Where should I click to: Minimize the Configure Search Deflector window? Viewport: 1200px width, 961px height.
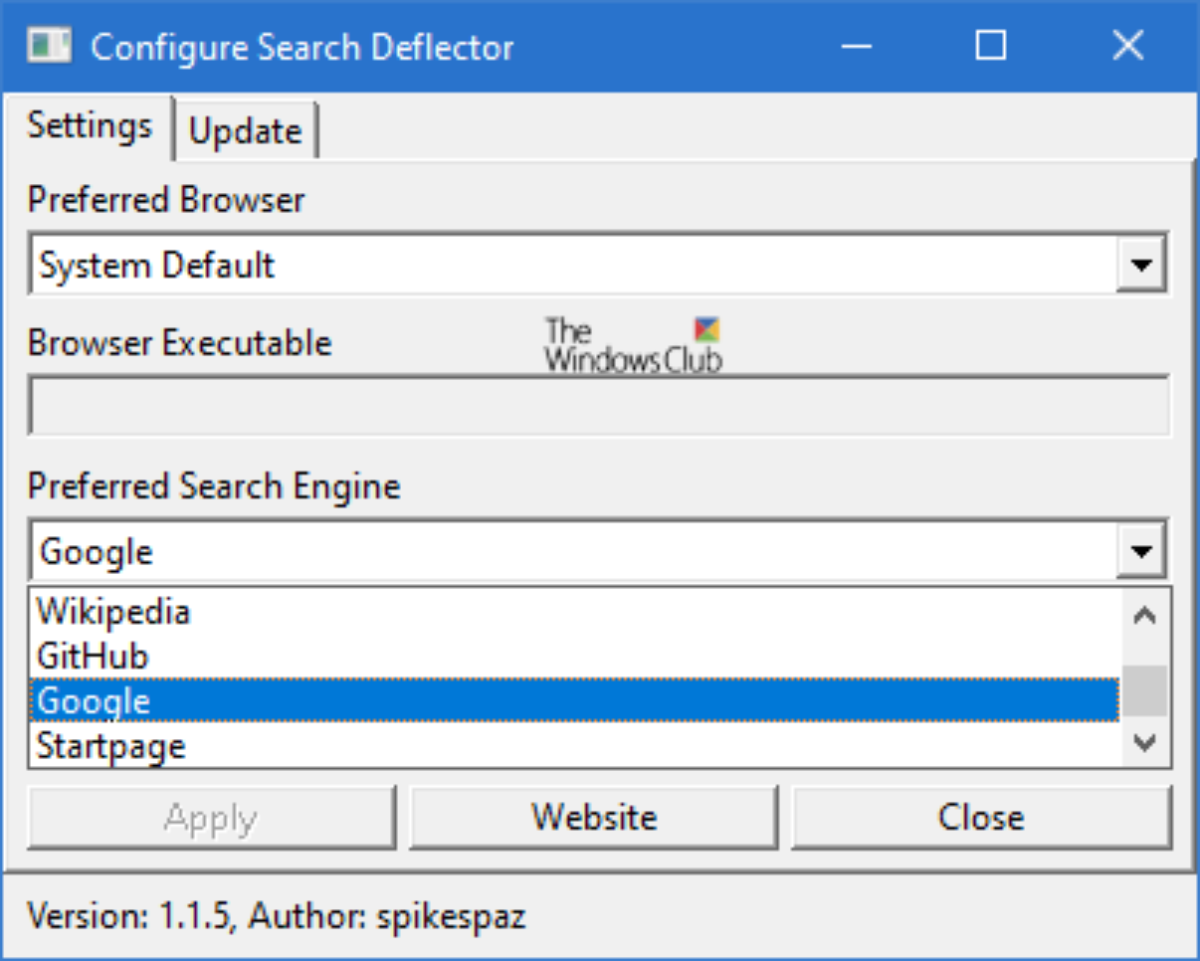click(x=855, y=46)
